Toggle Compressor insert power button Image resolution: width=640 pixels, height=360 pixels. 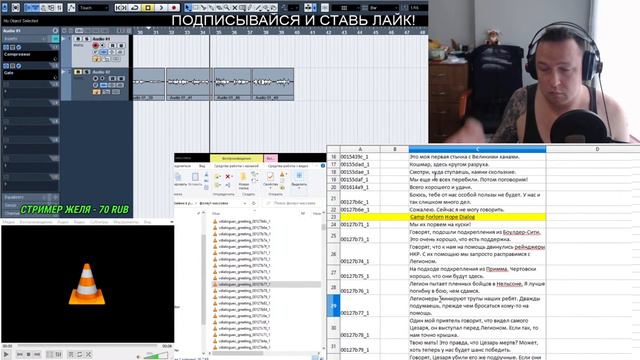[x=6, y=47]
